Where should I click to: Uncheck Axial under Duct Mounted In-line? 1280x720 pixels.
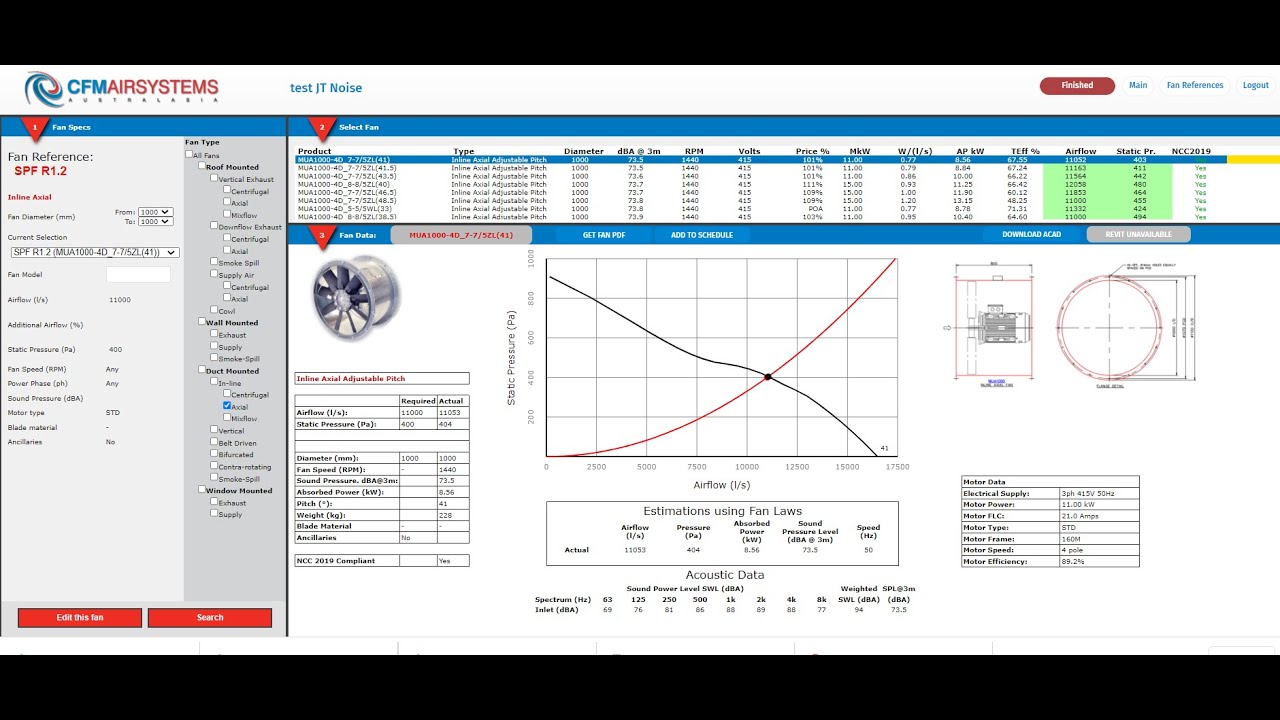(227, 406)
